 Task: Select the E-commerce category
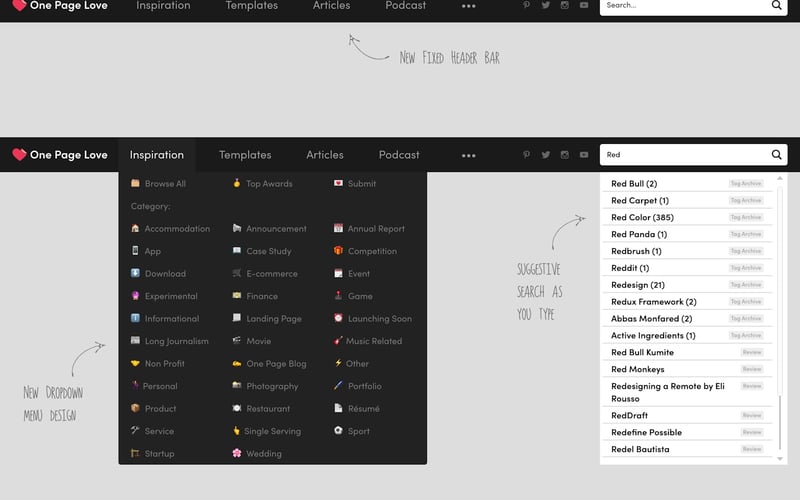point(265,273)
